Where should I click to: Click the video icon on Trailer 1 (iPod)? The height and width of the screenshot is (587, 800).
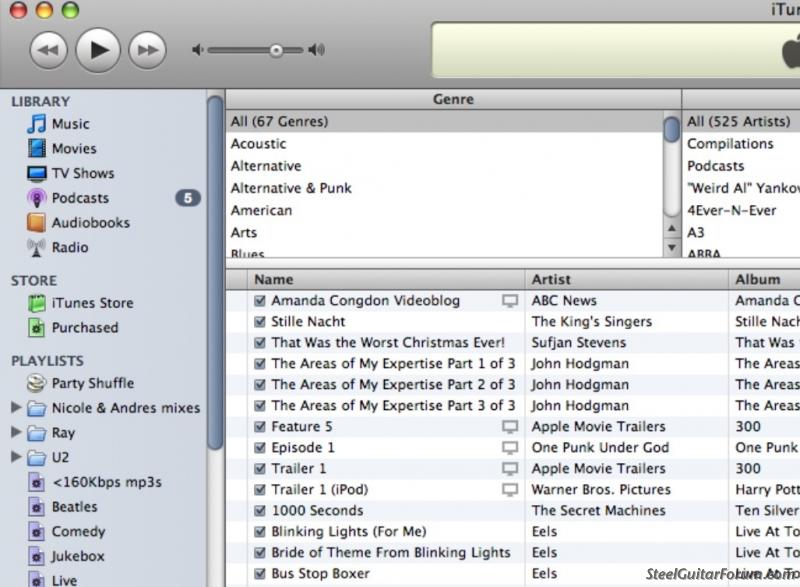[510, 490]
